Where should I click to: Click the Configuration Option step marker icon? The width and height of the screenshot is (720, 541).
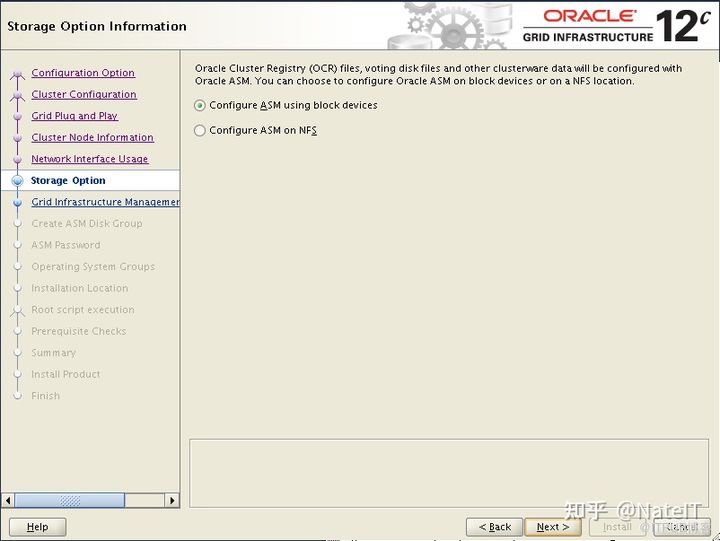pyautogui.click(x=17, y=73)
